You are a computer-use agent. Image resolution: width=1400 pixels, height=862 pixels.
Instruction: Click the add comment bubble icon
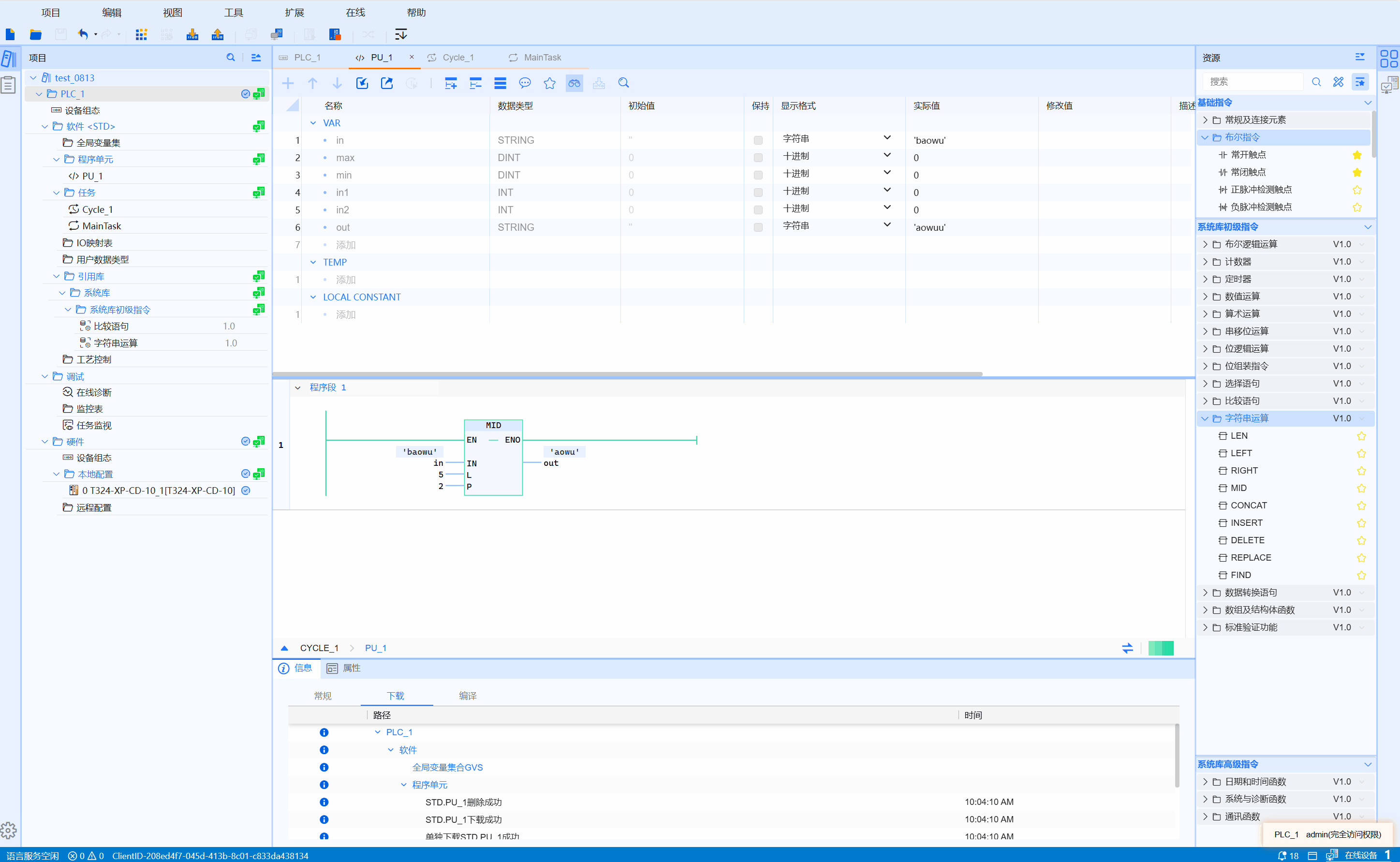coord(524,83)
